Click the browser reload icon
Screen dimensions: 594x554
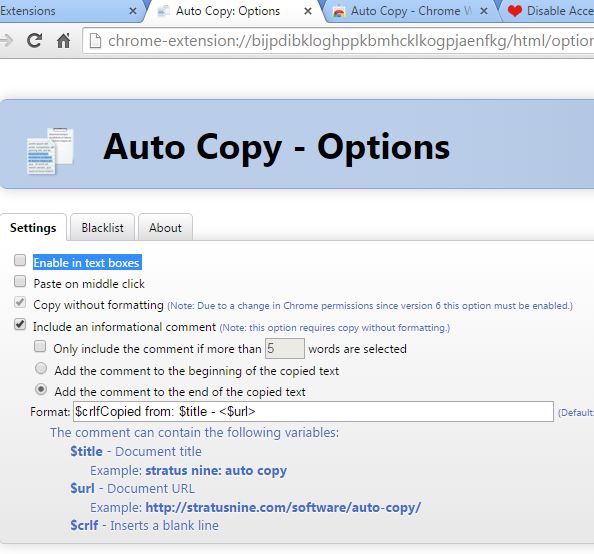click(34, 40)
